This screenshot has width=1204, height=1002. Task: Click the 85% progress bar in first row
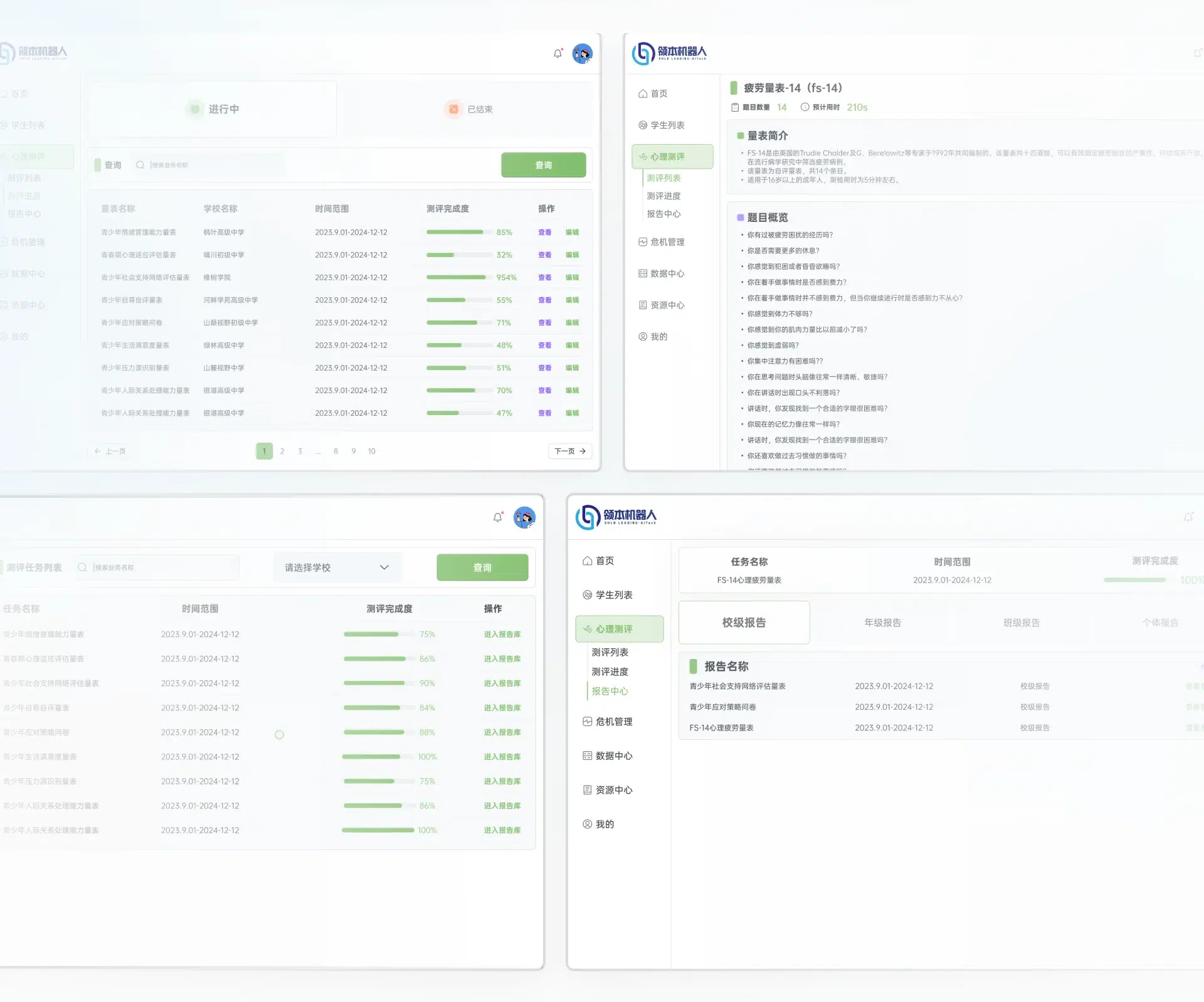458,232
